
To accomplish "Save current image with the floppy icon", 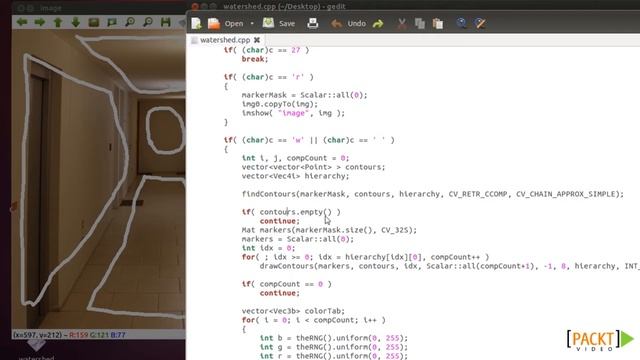I will (165, 22).
